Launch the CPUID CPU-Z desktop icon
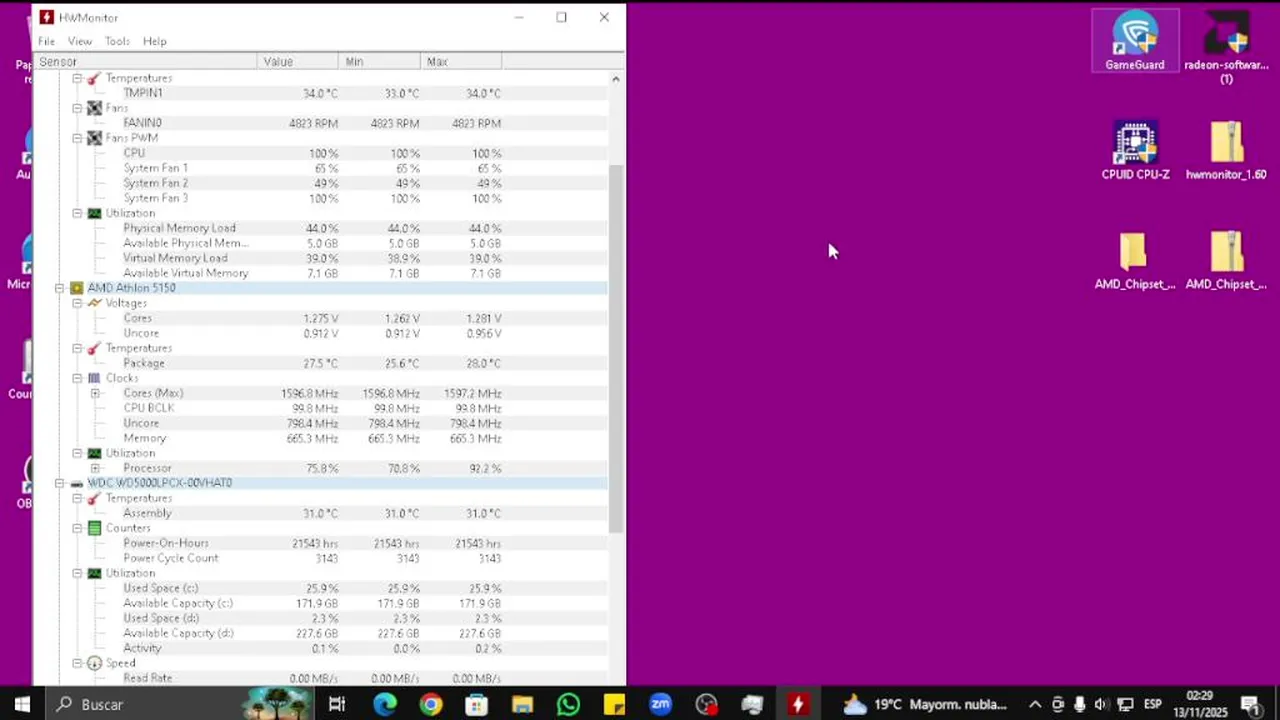 [1135, 151]
